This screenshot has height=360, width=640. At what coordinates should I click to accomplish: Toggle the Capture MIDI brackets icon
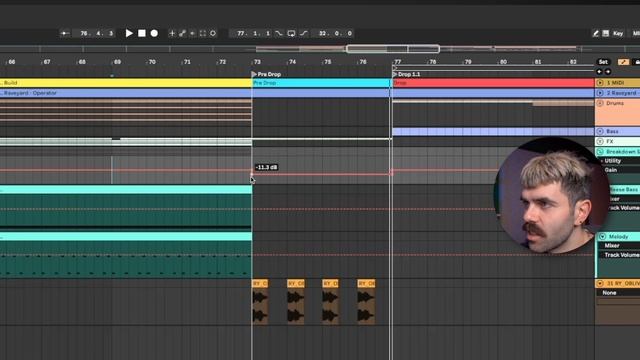(x=202, y=33)
